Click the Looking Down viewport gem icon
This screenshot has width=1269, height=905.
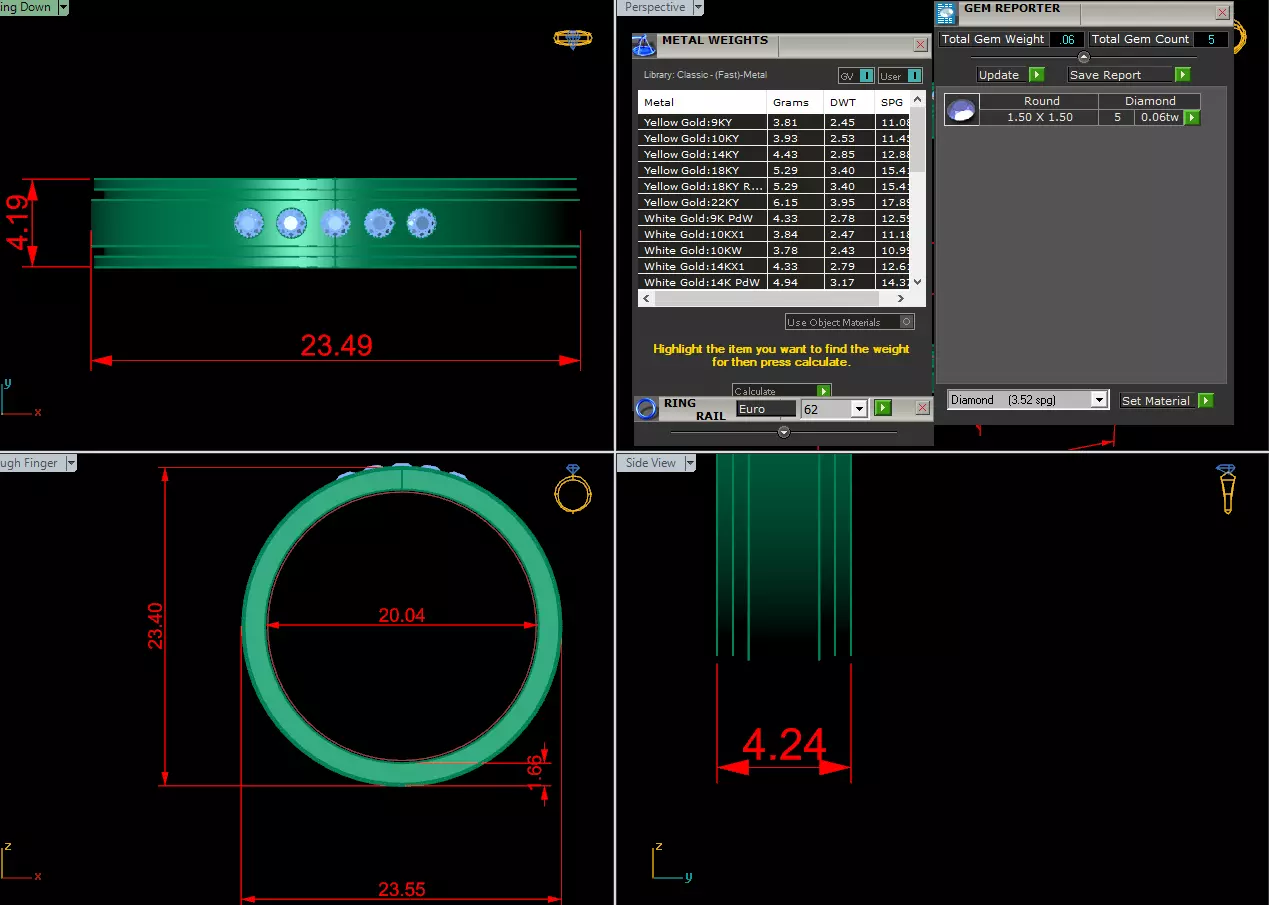[572, 39]
